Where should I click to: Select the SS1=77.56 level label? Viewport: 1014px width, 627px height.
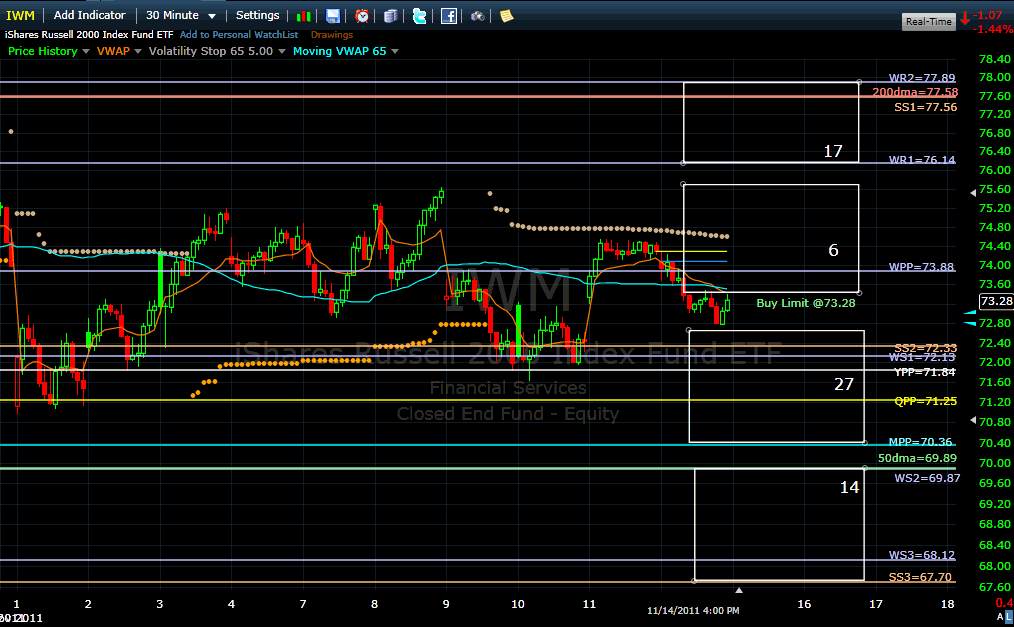pos(925,107)
